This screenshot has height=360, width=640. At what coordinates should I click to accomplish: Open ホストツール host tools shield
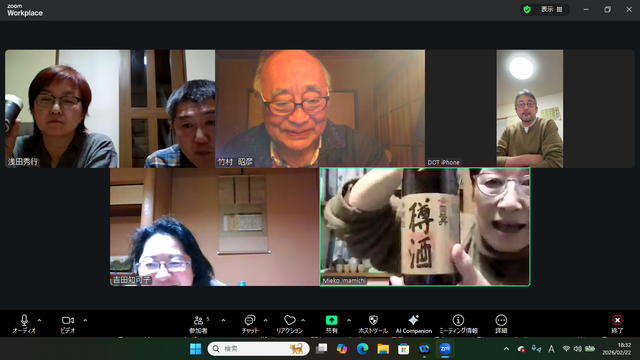[373, 324]
